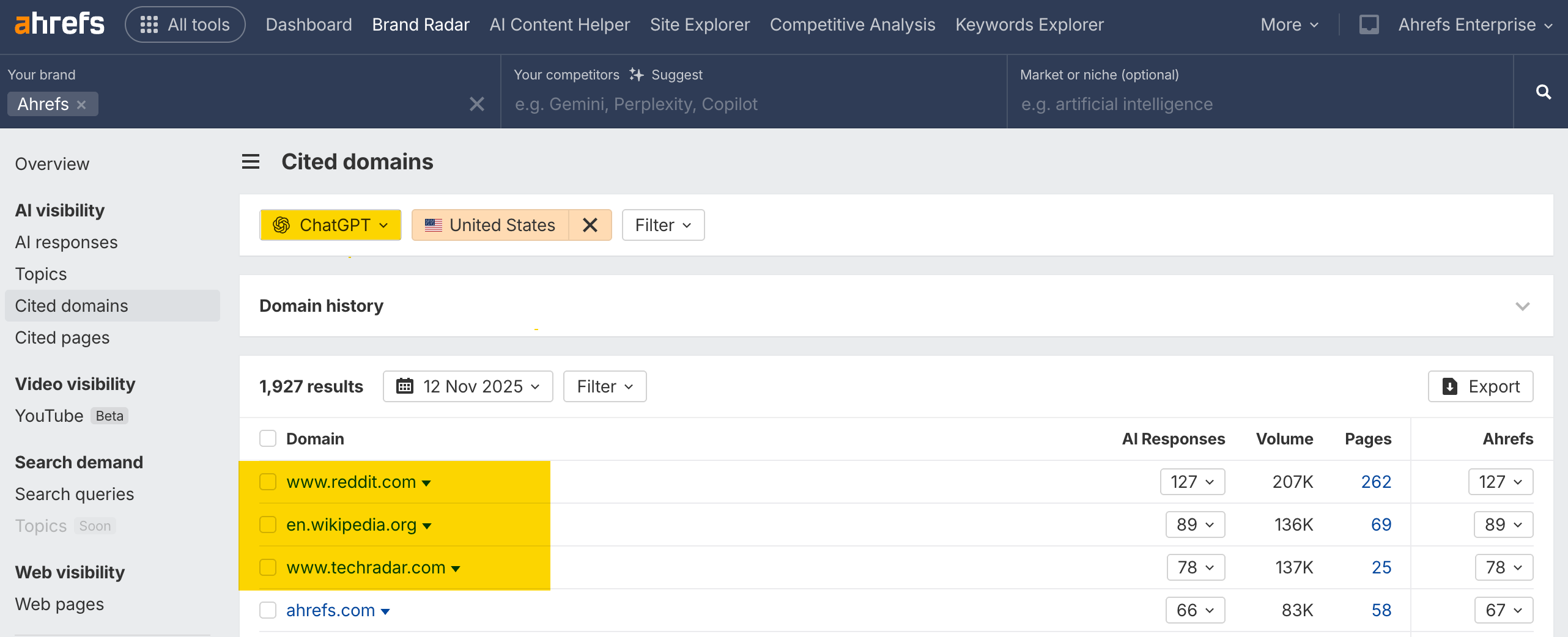Open Reddit's 262 pages link
1568x637 pixels.
point(1376,482)
